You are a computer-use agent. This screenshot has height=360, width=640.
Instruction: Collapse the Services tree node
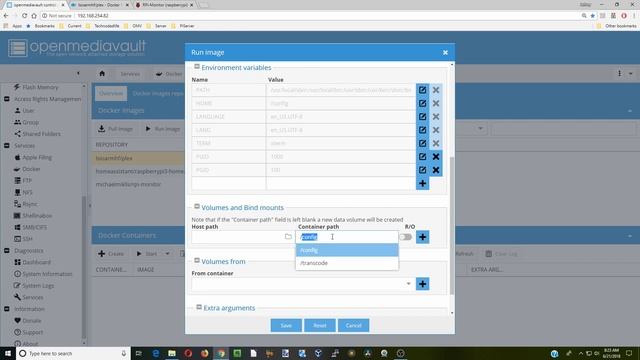click(7, 145)
